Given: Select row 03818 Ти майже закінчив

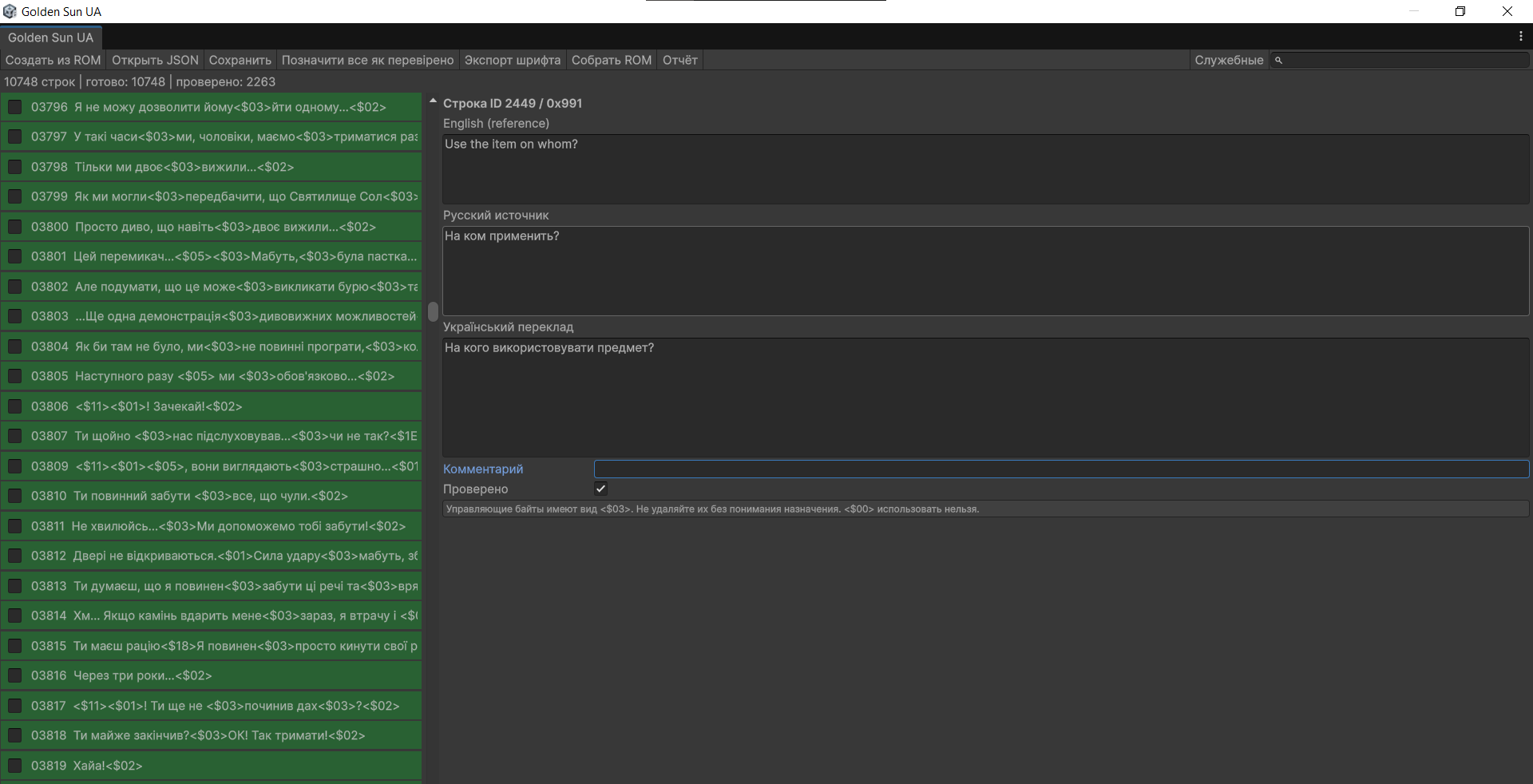Looking at the screenshot, I should (211, 735).
